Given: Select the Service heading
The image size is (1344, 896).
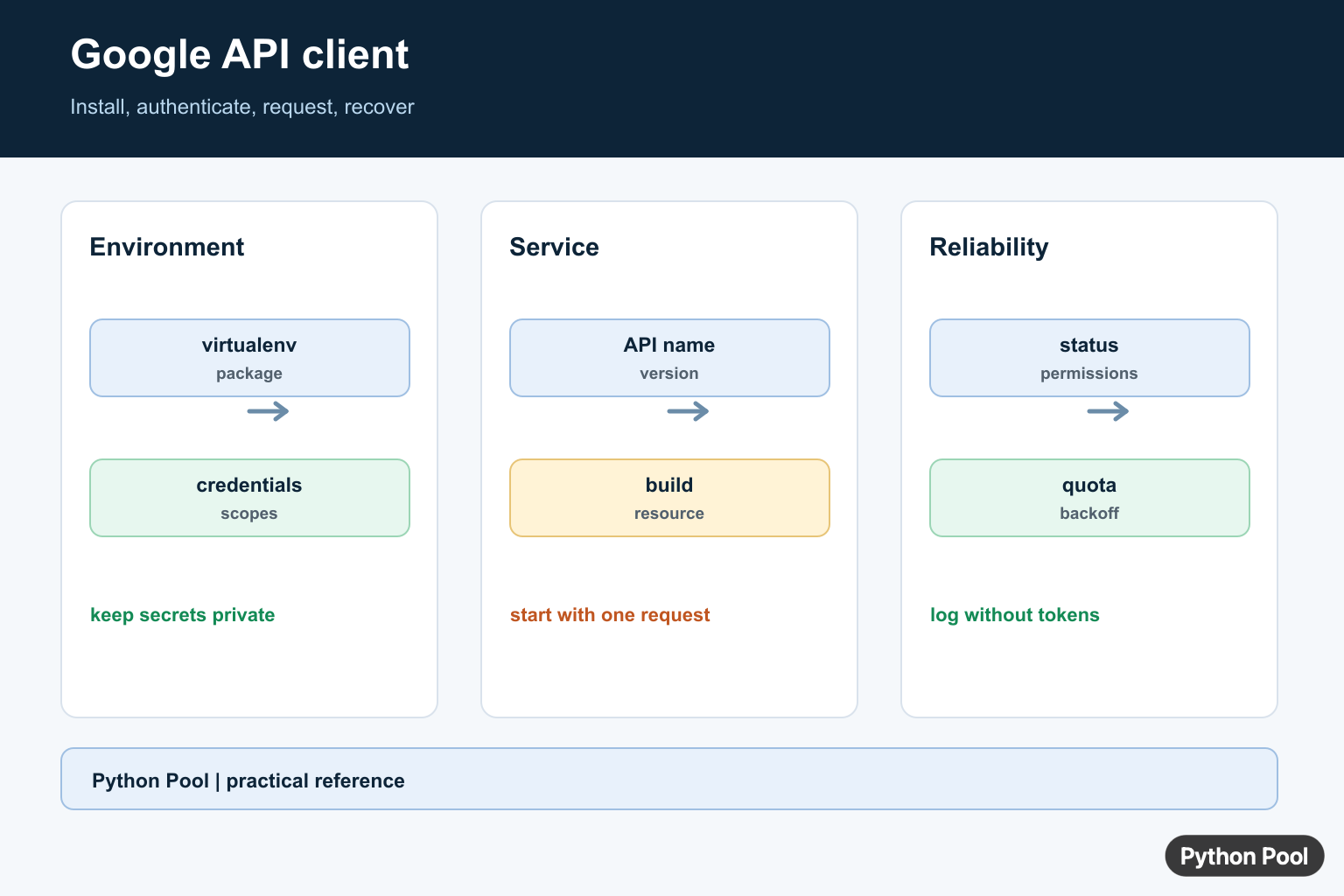Looking at the screenshot, I should (555, 247).
